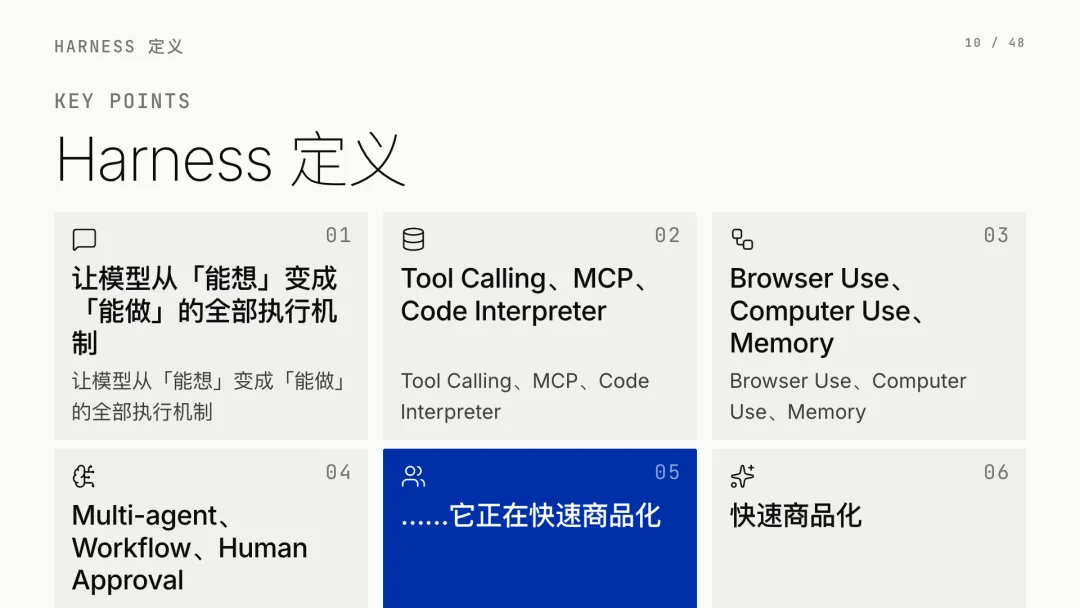Click the card 06 title 快速商品化
The image size is (1080, 608).
[x=796, y=516]
